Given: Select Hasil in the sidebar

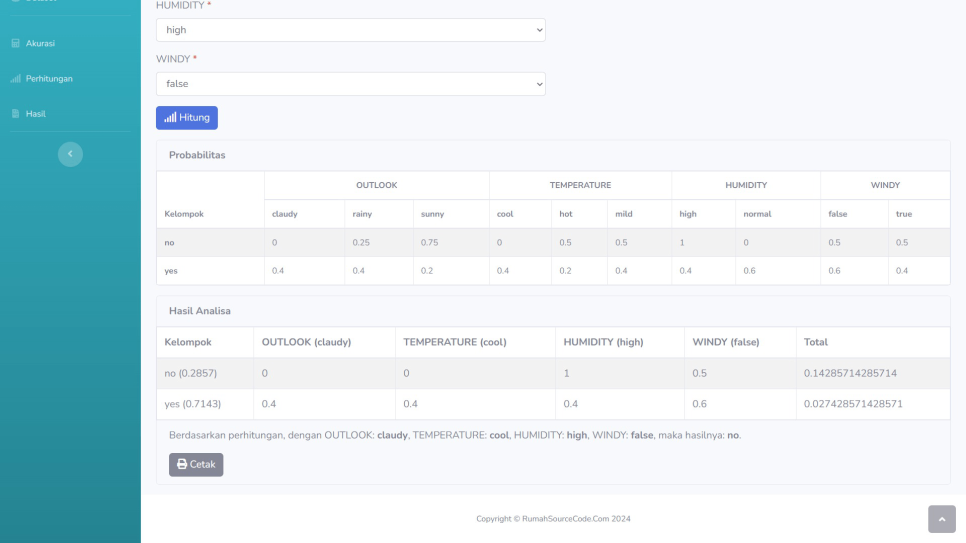Looking at the screenshot, I should click(35, 113).
